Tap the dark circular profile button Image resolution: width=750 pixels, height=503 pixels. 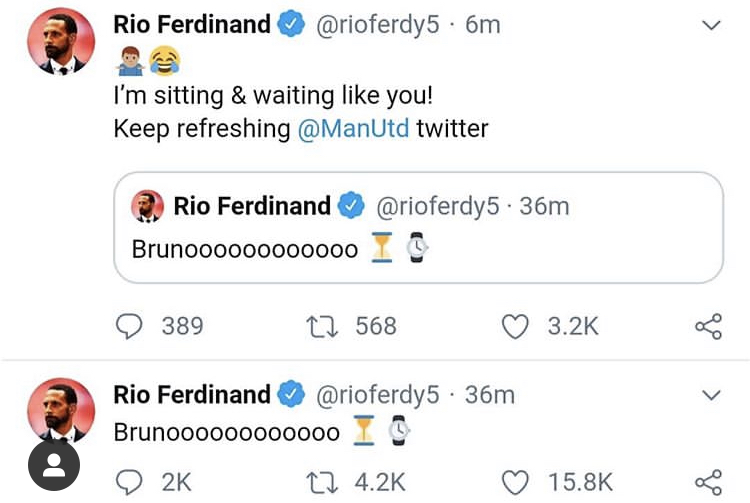point(53,465)
